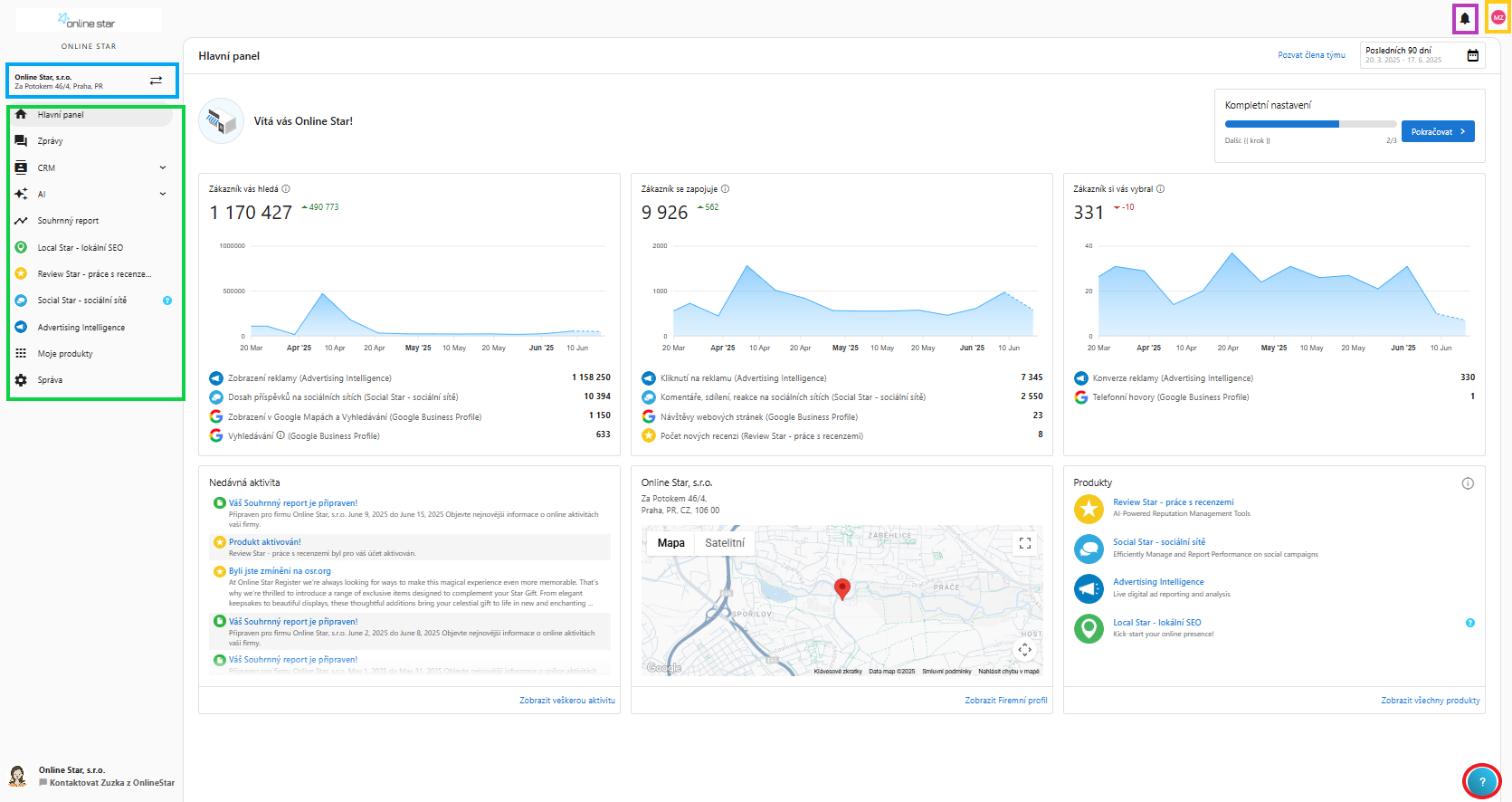The image size is (1512, 802).
Task: Click Návštěvy webových stránek row
Action: [x=842, y=416]
